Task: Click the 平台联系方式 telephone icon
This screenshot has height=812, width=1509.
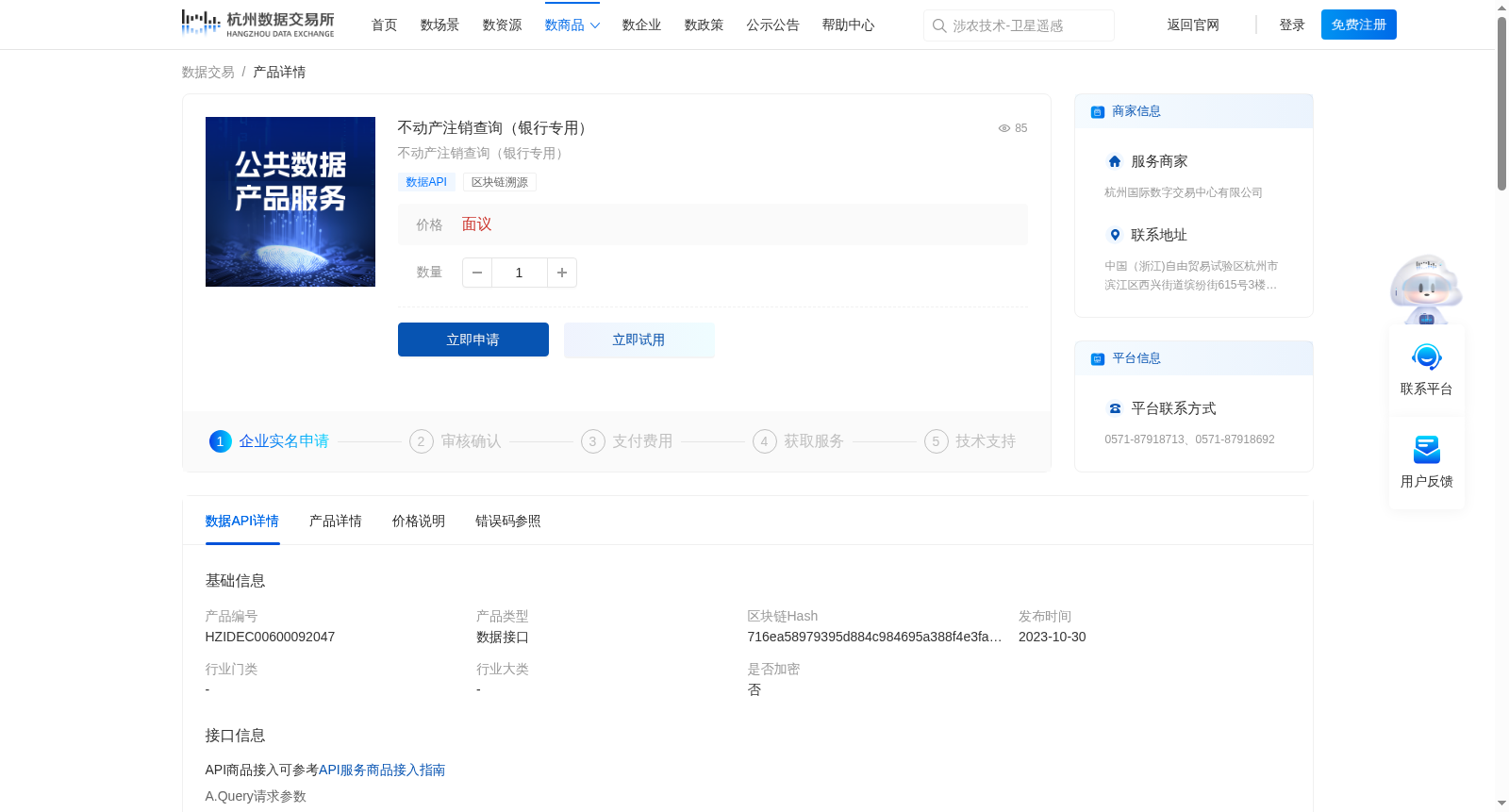Action: (x=1115, y=408)
